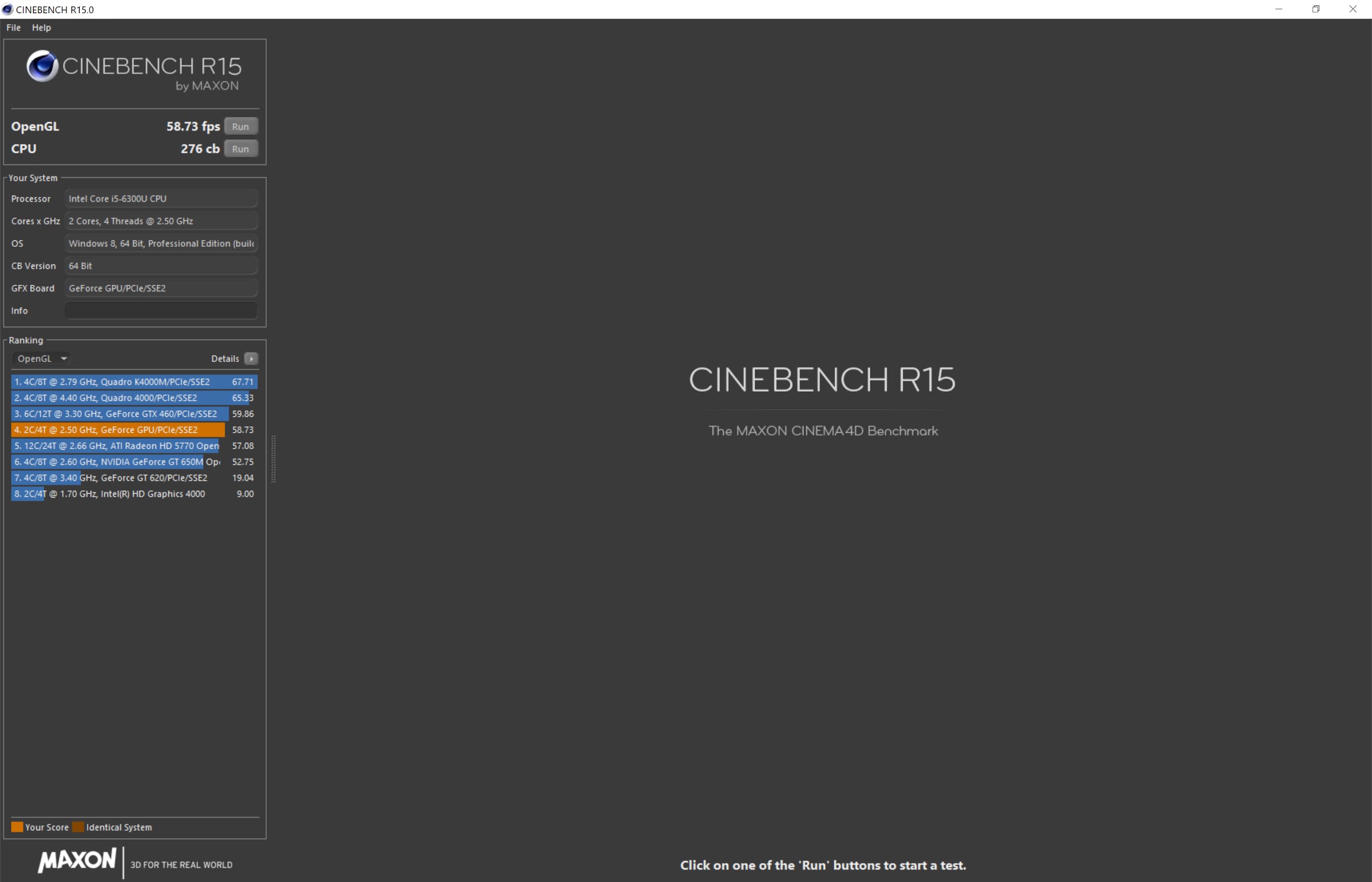This screenshot has height=882, width=1372.
Task: Restore down the Cinebench window
Action: click(1316, 9)
